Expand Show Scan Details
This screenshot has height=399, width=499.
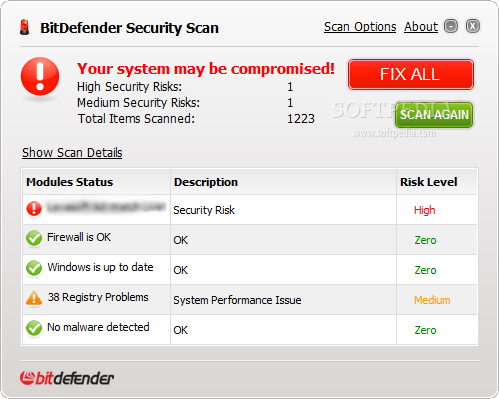click(x=72, y=153)
